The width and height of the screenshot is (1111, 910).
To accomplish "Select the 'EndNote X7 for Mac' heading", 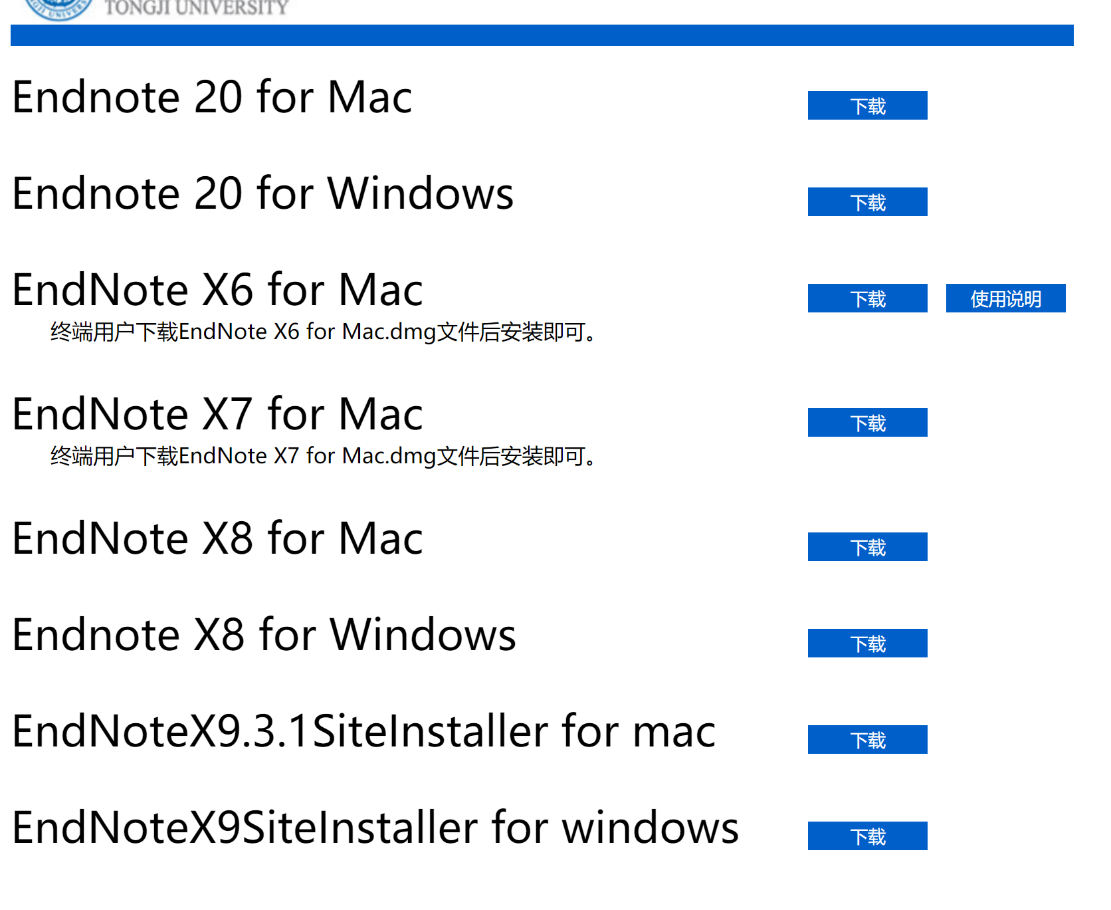I will coord(217,415).
